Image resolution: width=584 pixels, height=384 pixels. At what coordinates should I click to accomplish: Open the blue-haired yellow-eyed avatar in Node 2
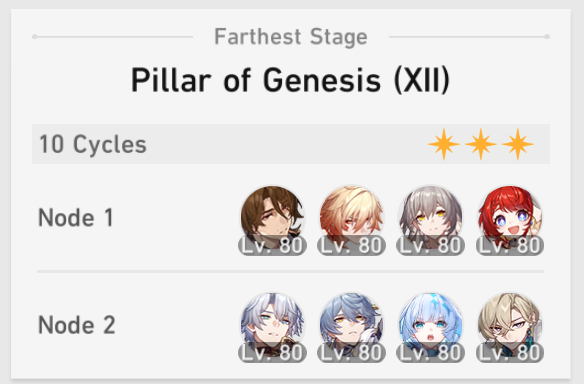tap(352, 325)
